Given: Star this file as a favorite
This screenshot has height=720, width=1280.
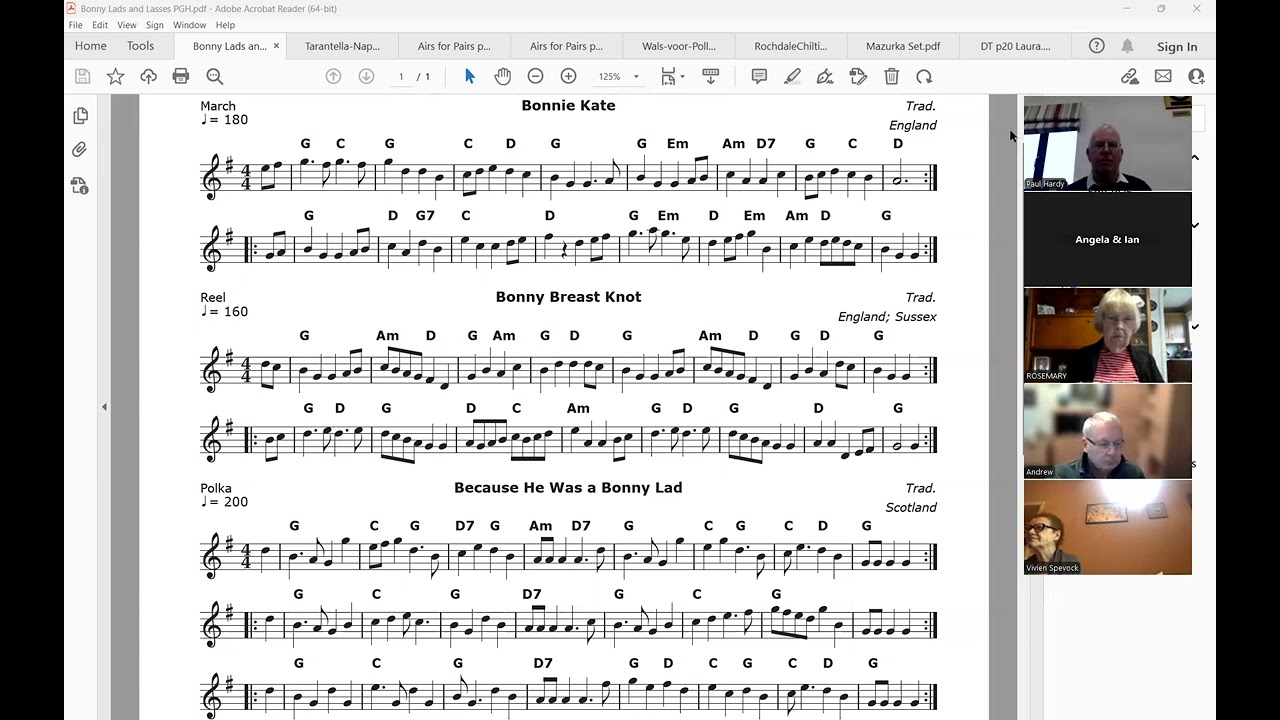Looking at the screenshot, I should pyautogui.click(x=116, y=76).
